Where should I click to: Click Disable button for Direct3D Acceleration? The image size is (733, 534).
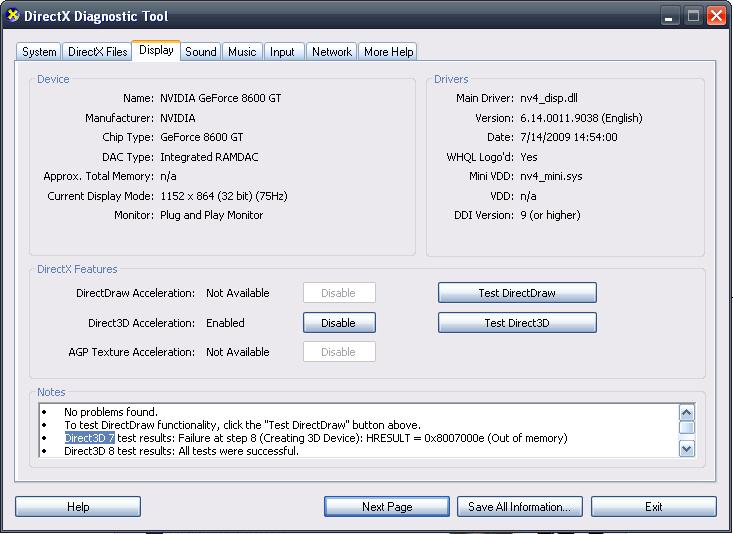(x=339, y=323)
